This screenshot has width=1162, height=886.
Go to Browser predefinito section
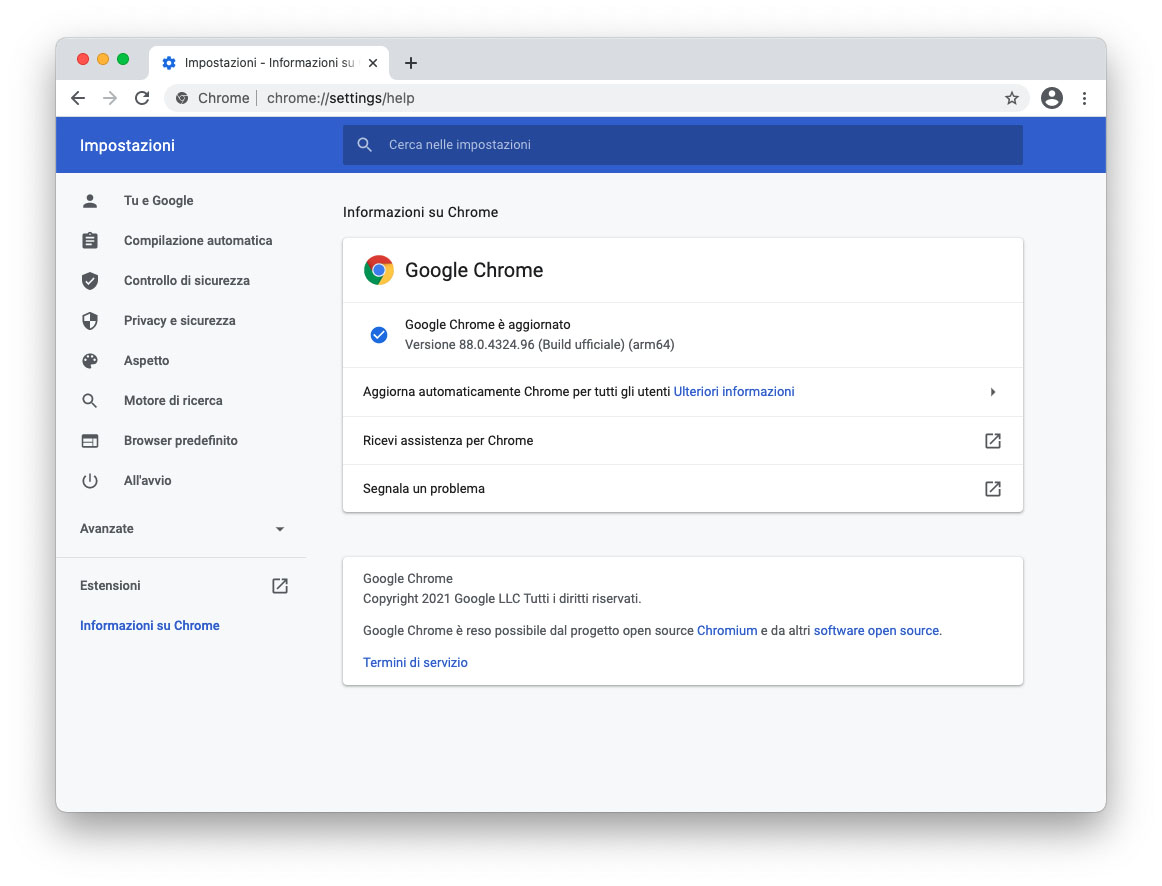[x=180, y=441]
